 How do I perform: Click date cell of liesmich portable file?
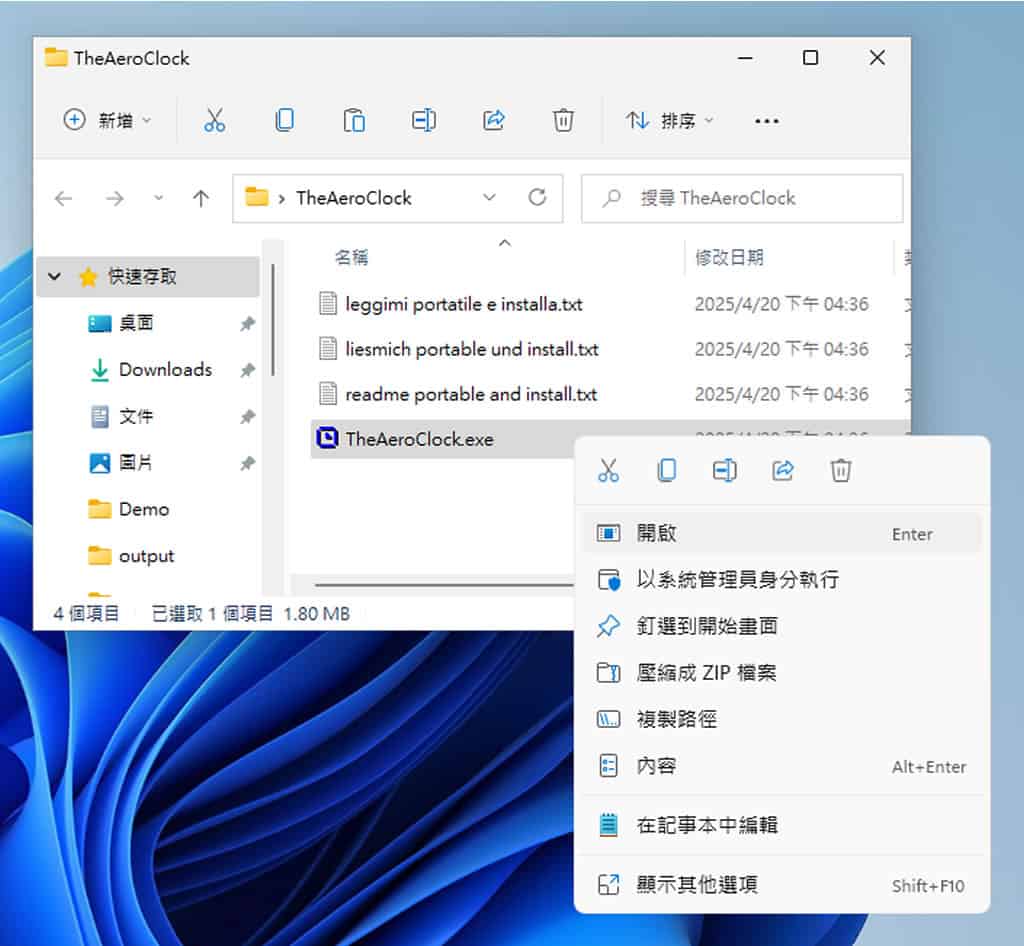[x=781, y=349]
